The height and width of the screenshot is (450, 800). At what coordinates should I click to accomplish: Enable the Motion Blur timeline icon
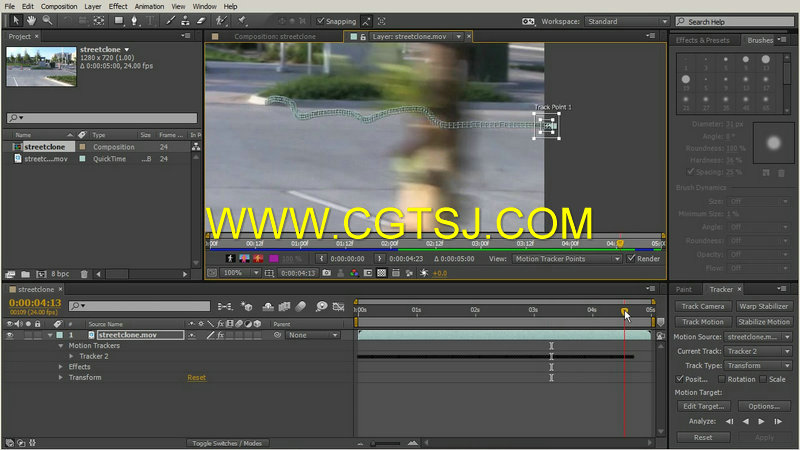tap(301, 306)
